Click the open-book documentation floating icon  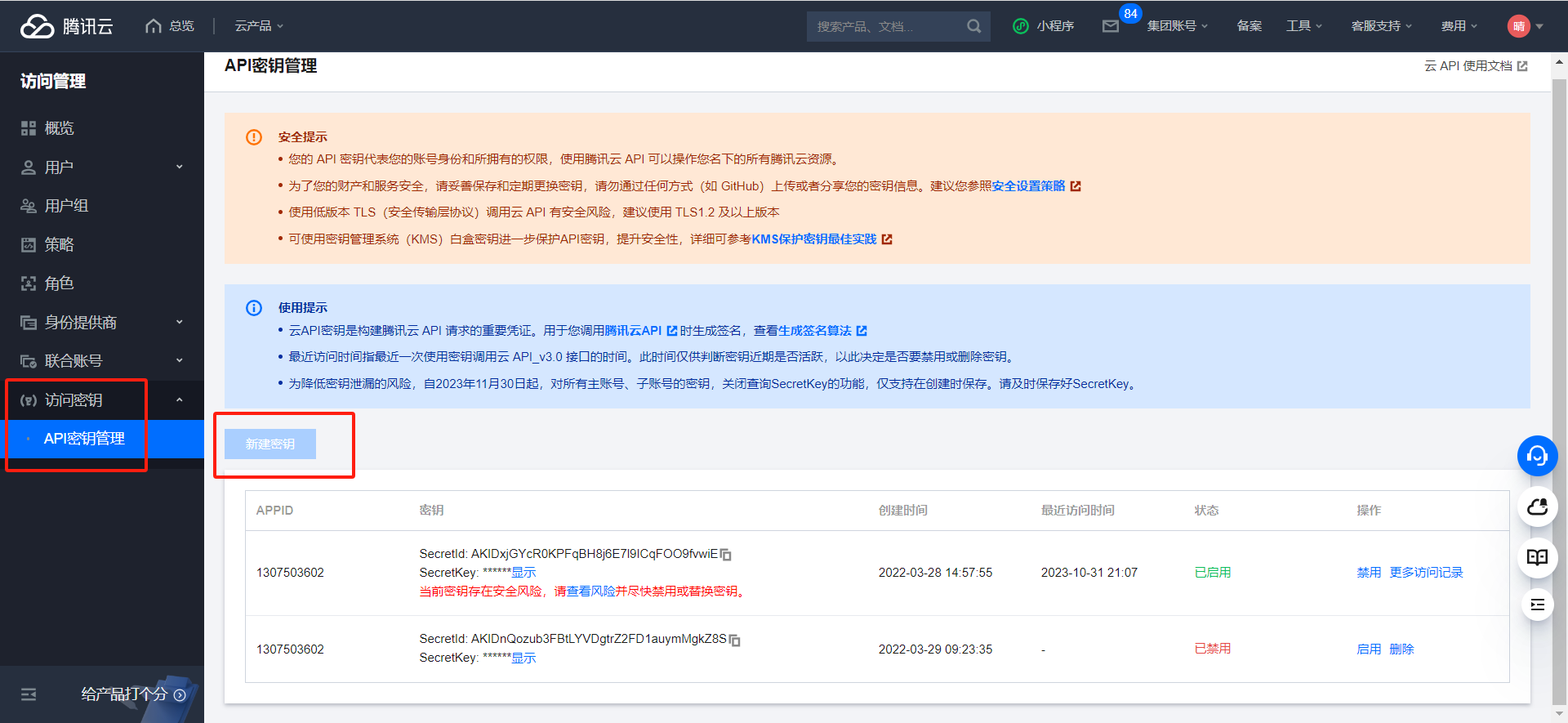click(x=1537, y=557)
